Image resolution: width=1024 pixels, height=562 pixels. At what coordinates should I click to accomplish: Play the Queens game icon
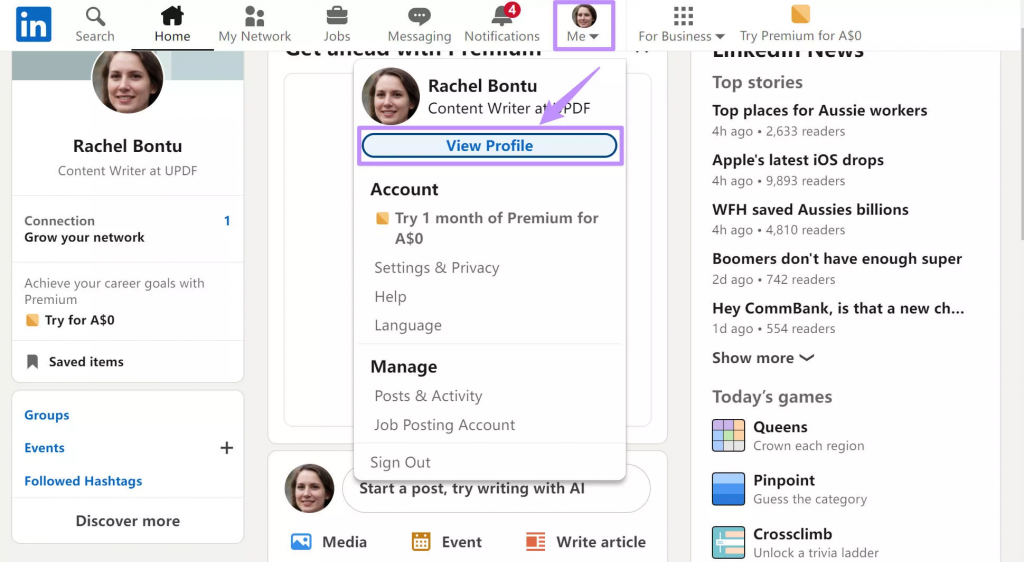coord(728,435)
